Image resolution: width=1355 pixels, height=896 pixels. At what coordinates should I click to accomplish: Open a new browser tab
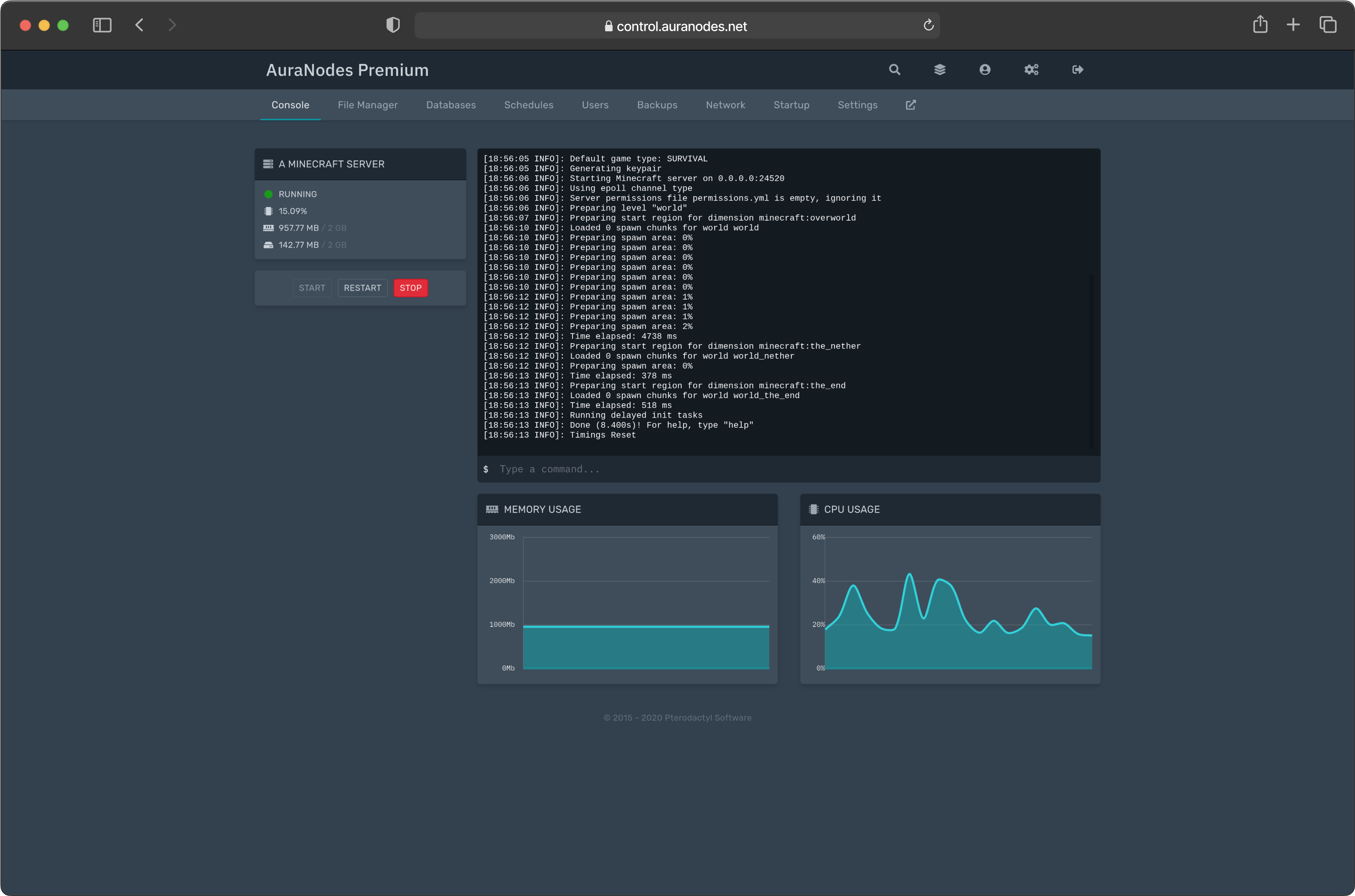pyautogui.click(x=1293, y=24)
